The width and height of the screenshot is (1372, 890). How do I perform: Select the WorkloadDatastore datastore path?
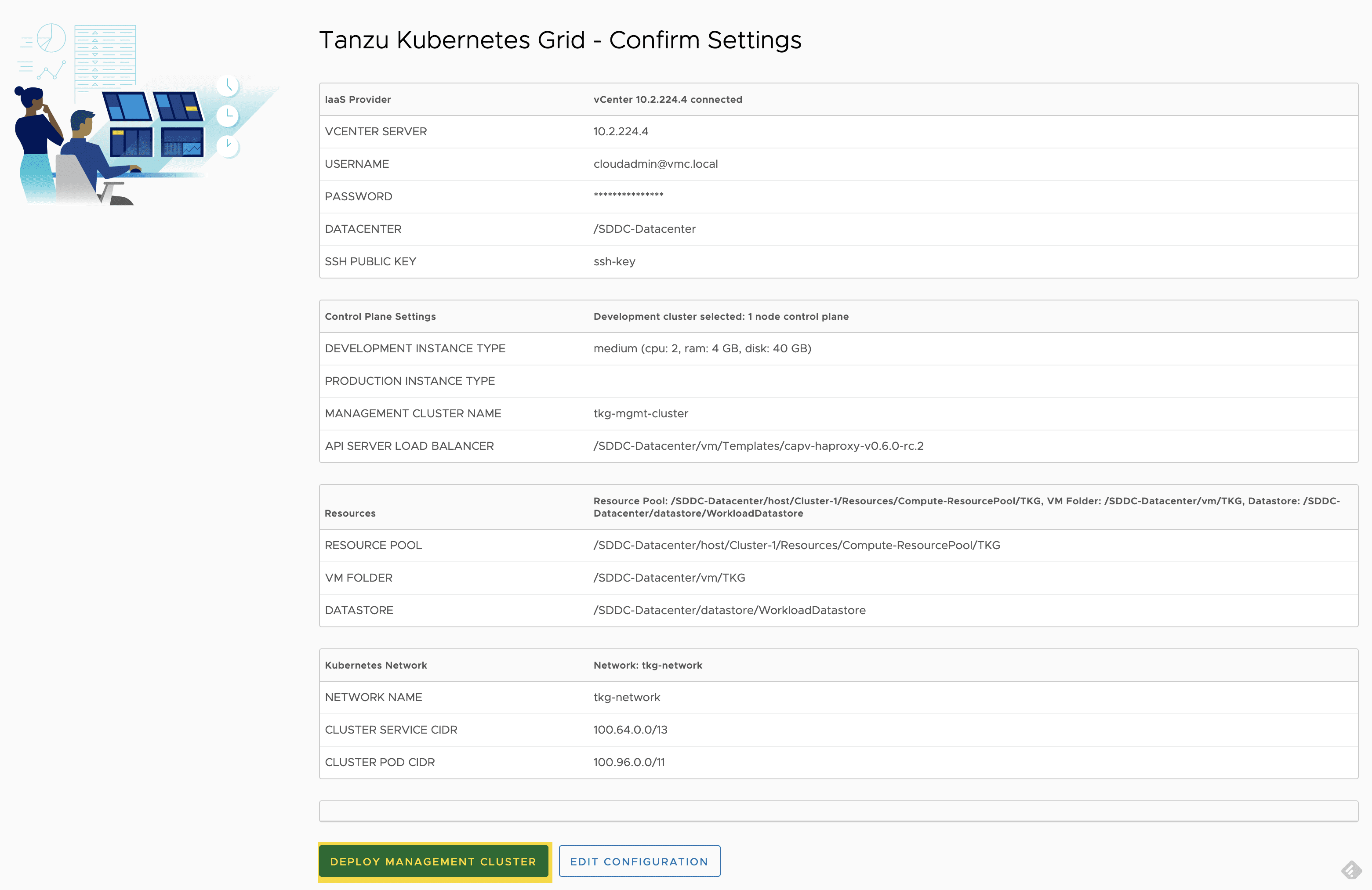point(729,610)
